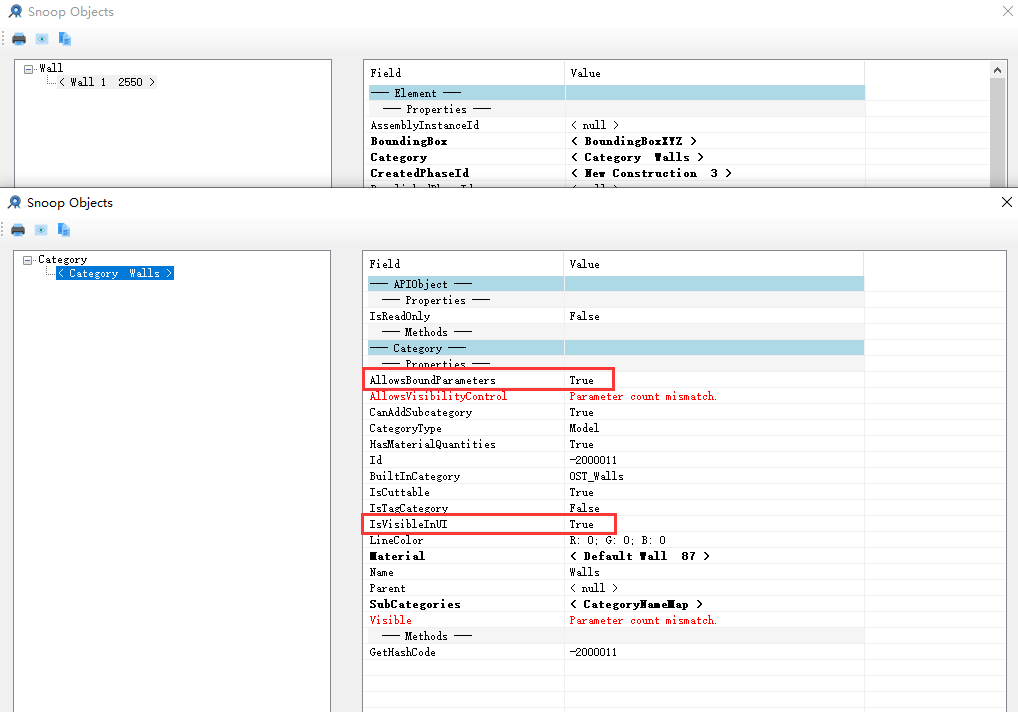Select the GetHashCode method row
Screen dimensions: 1018x712
pos(615,652)
